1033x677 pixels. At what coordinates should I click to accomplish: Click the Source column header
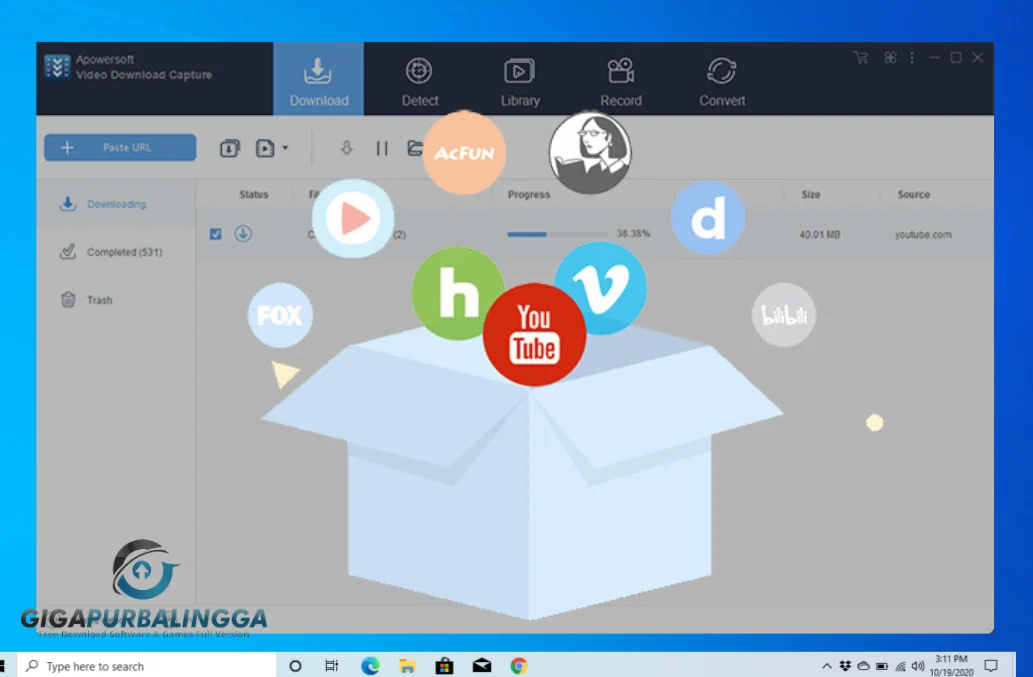913,194
